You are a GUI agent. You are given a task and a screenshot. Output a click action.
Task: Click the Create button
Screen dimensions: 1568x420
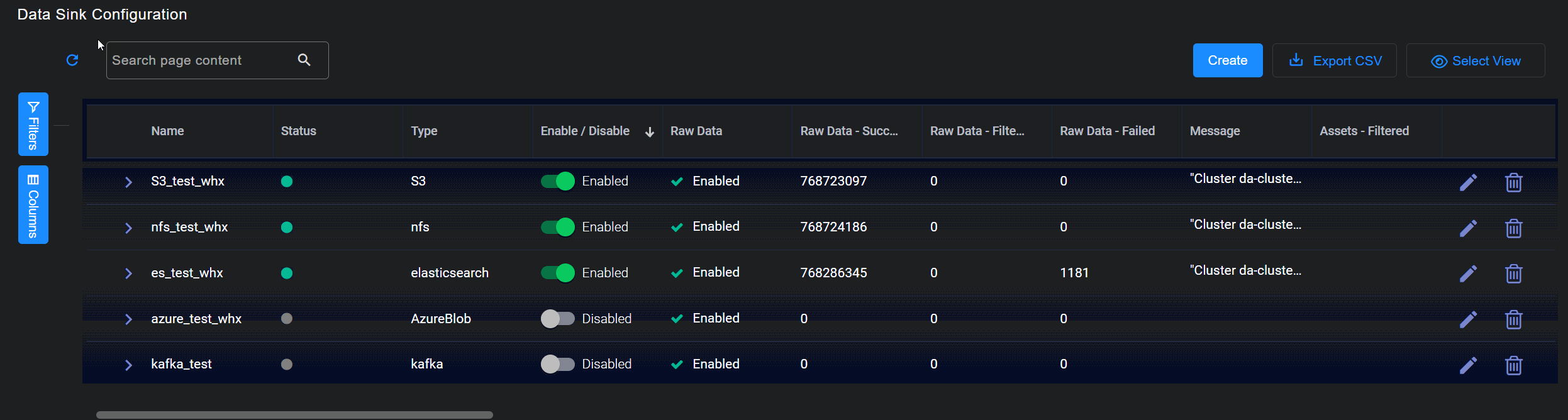point(1227,60)
